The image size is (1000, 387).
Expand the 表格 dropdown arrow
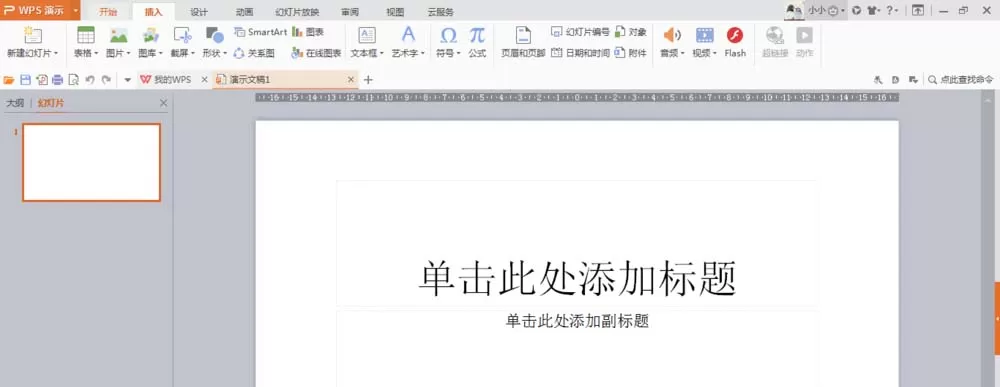pyautogui.click(x=96, y=54)
